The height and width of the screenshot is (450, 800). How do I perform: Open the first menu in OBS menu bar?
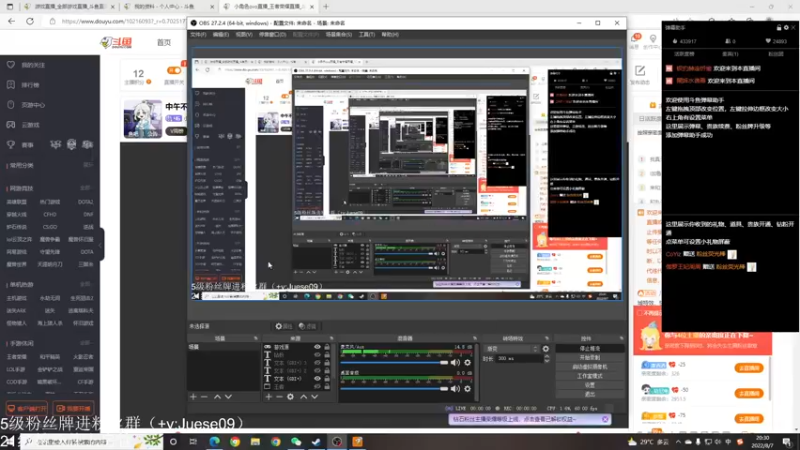pos(198,35)
